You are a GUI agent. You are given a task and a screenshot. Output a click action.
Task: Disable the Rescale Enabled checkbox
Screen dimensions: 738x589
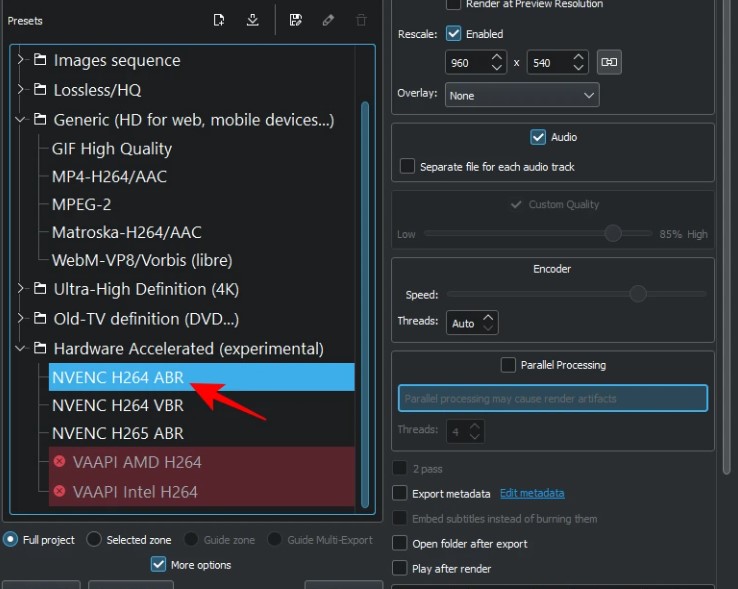click(x=453, y=34)
